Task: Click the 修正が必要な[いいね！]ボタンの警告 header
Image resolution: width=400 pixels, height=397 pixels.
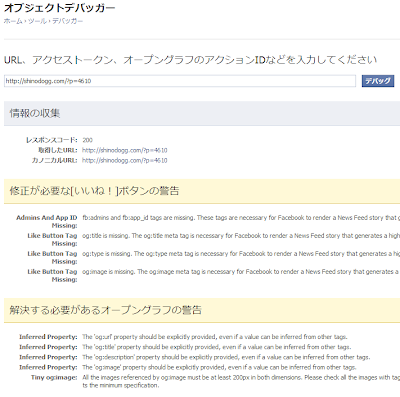Action: tap(202, 191)
